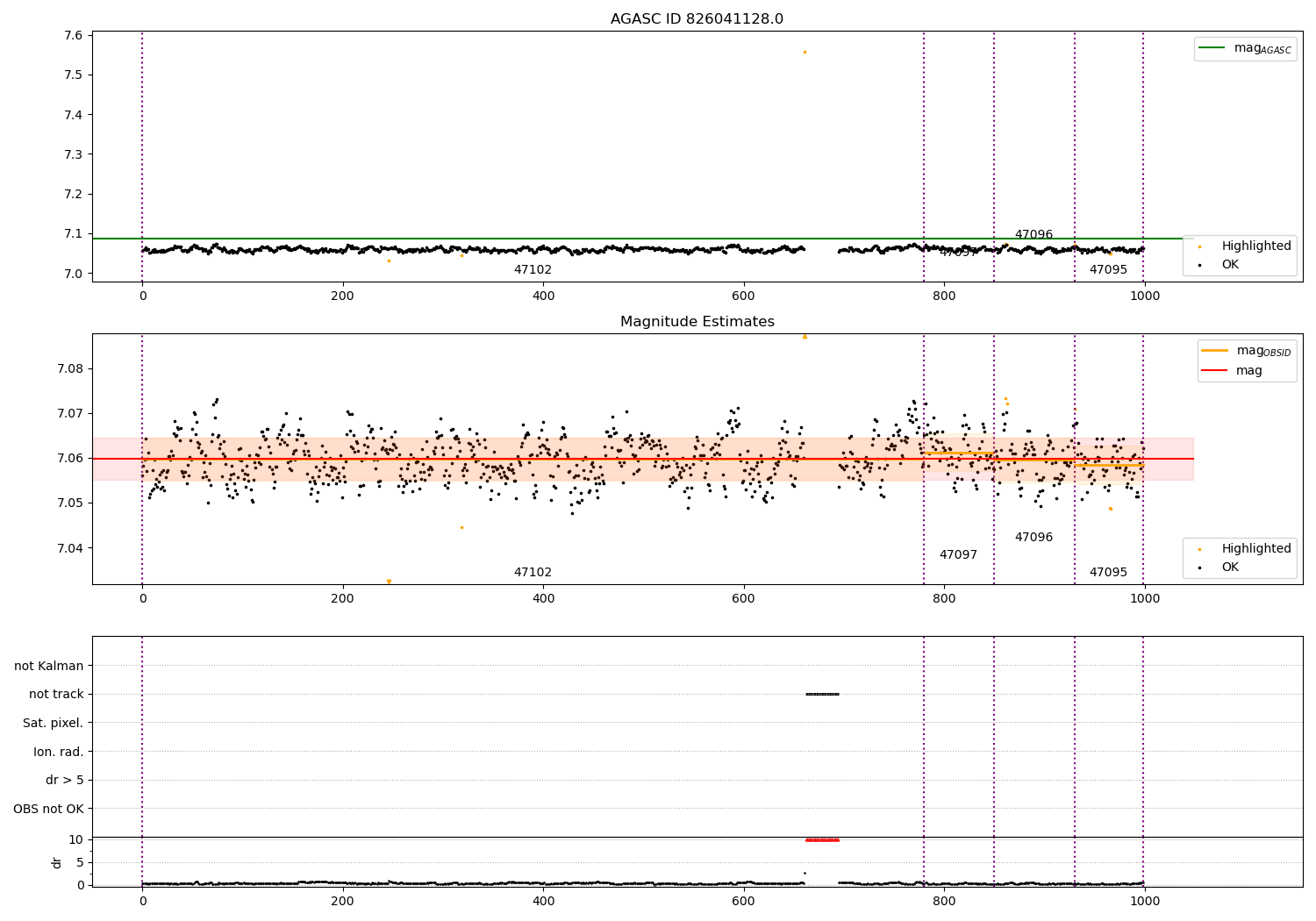
Task: Click the orange outlier point near 7.55 in the top plot
Action: pyautogui.click(x=805, y=52)
